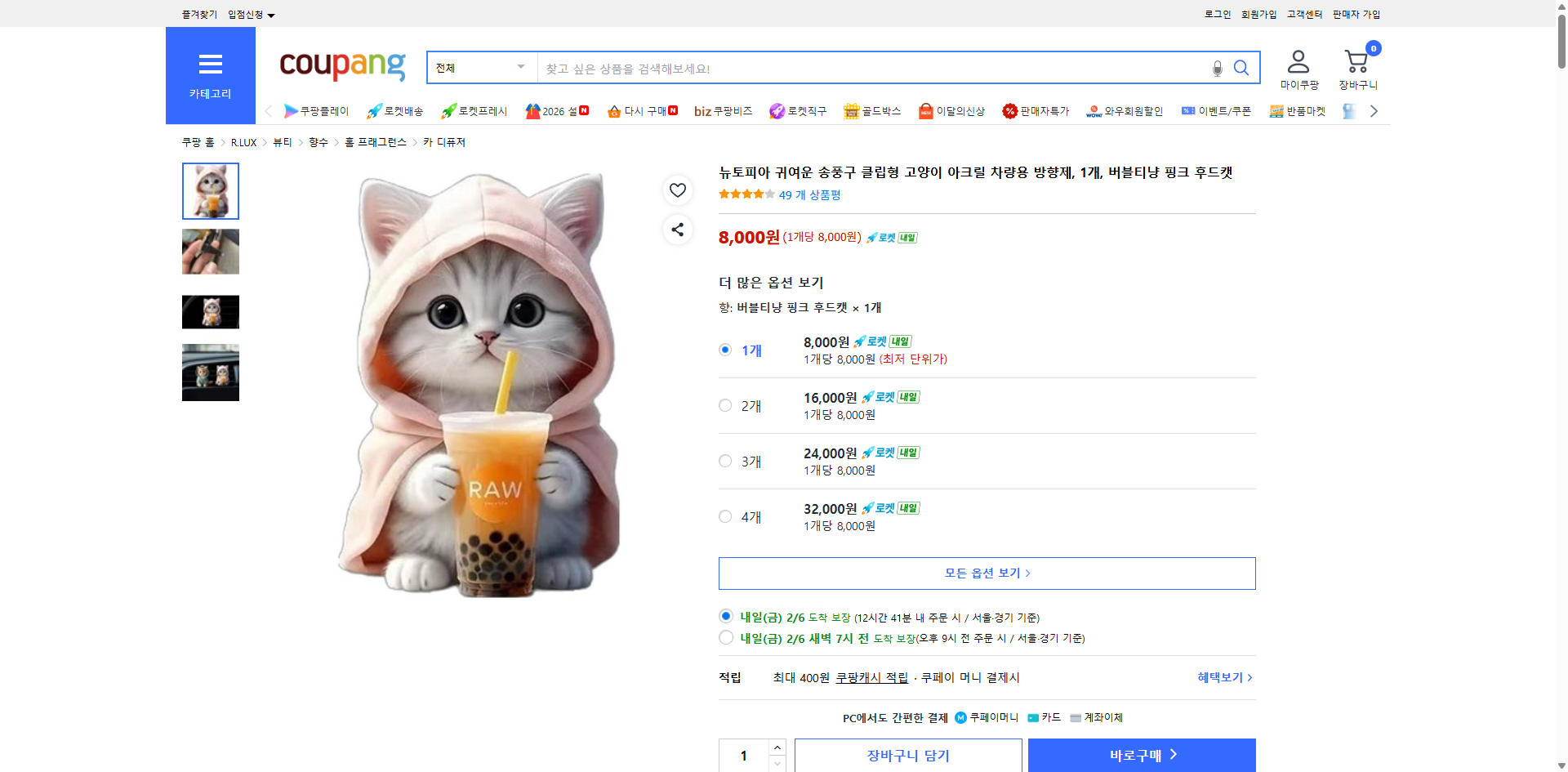This screenshot has height=772, width=1568.
Task: Click the 바로구매 purchase button
Action: [1141, 755]
